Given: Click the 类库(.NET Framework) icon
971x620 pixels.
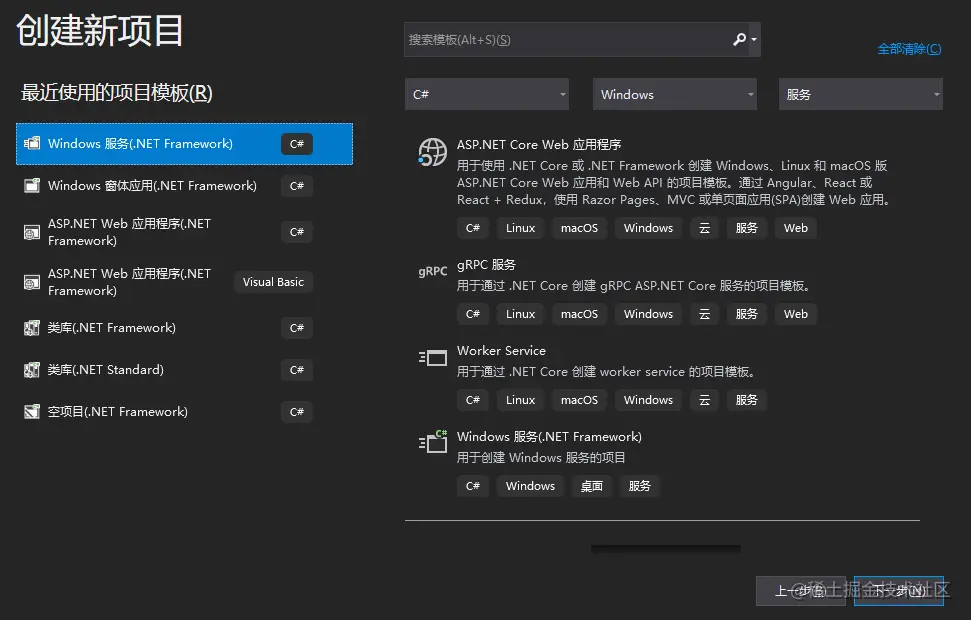Looking at the screenshot, I should coord(32,328).
